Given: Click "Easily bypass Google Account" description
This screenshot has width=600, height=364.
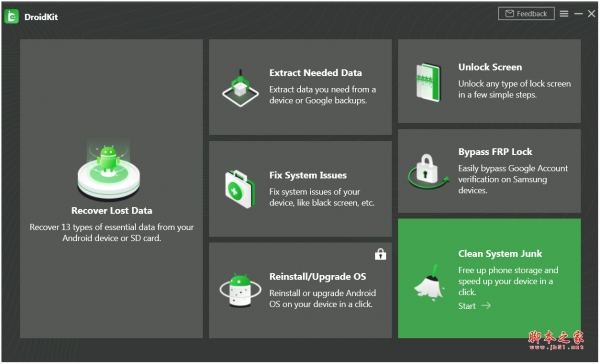Looking at the screenshot, I should pyautogui.click(x=513, y=179).
